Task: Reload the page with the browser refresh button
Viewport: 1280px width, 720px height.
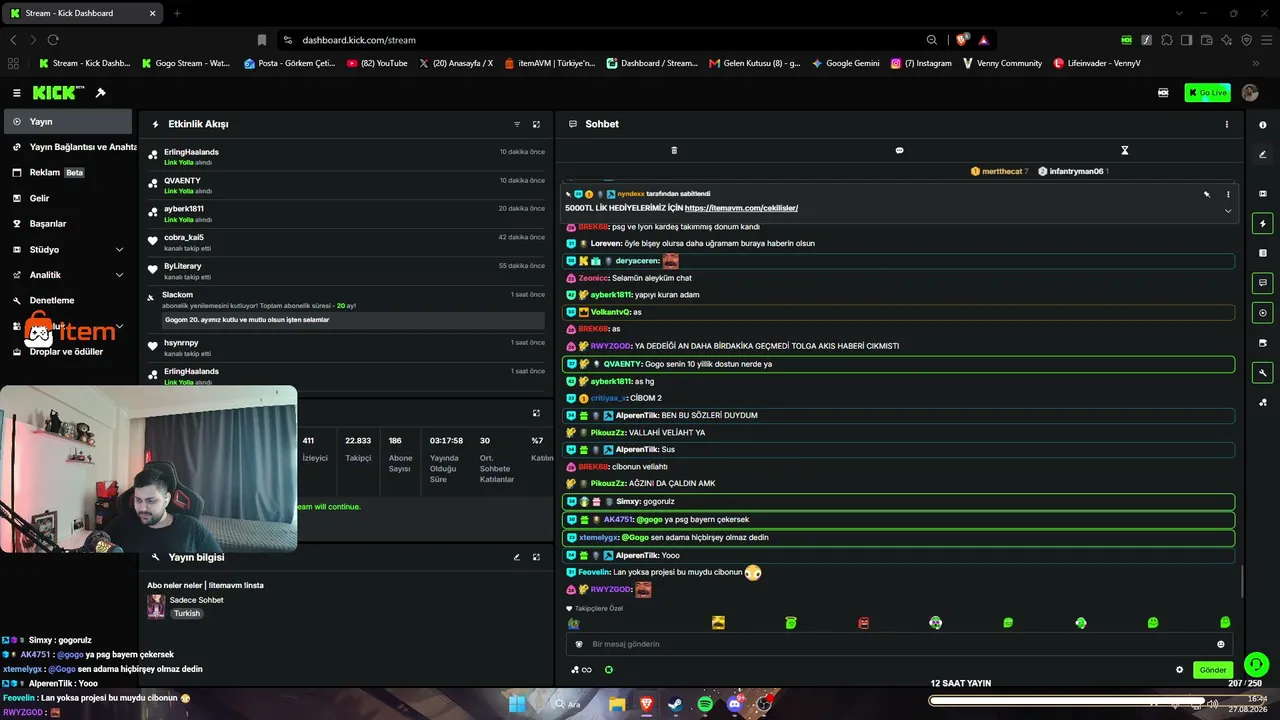Action: 53,40
